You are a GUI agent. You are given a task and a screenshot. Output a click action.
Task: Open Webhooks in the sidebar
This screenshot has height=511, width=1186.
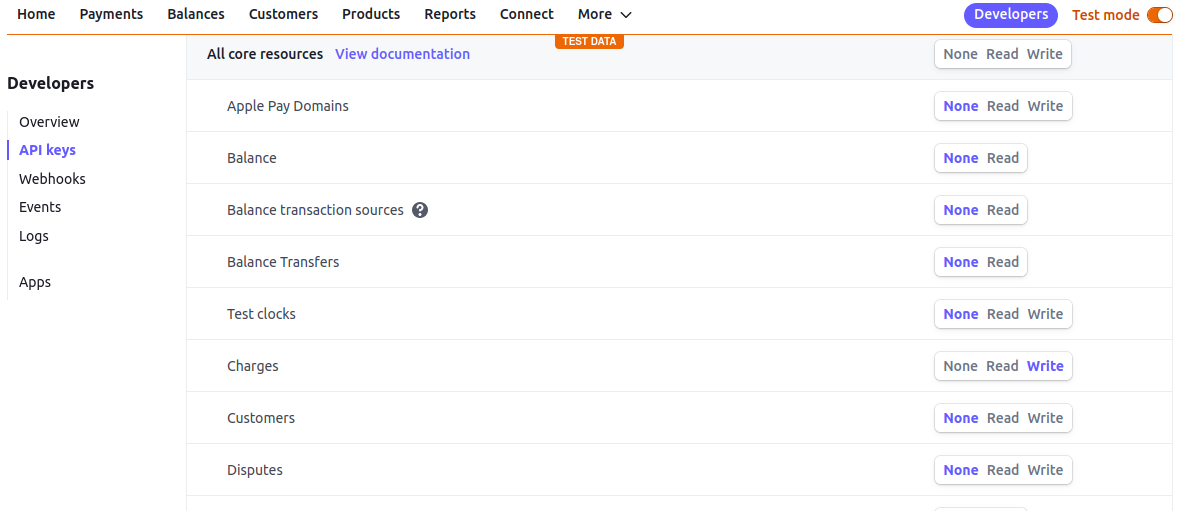52,179
